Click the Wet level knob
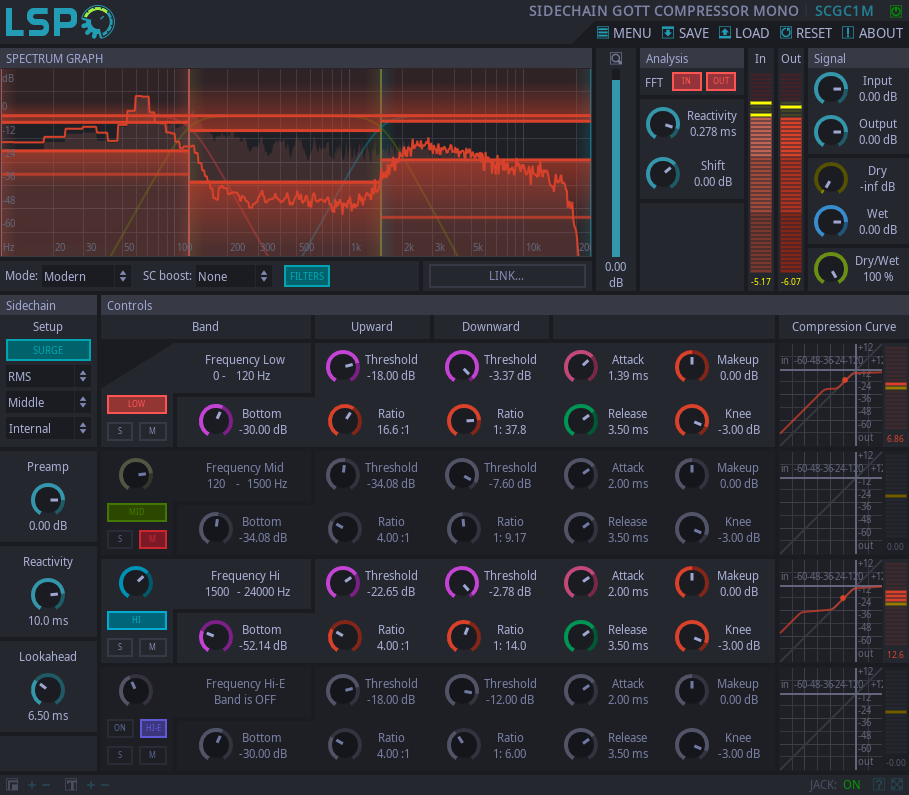Image resolution: width=909 pixels, height=795 pixels. [x=831, y=222]
